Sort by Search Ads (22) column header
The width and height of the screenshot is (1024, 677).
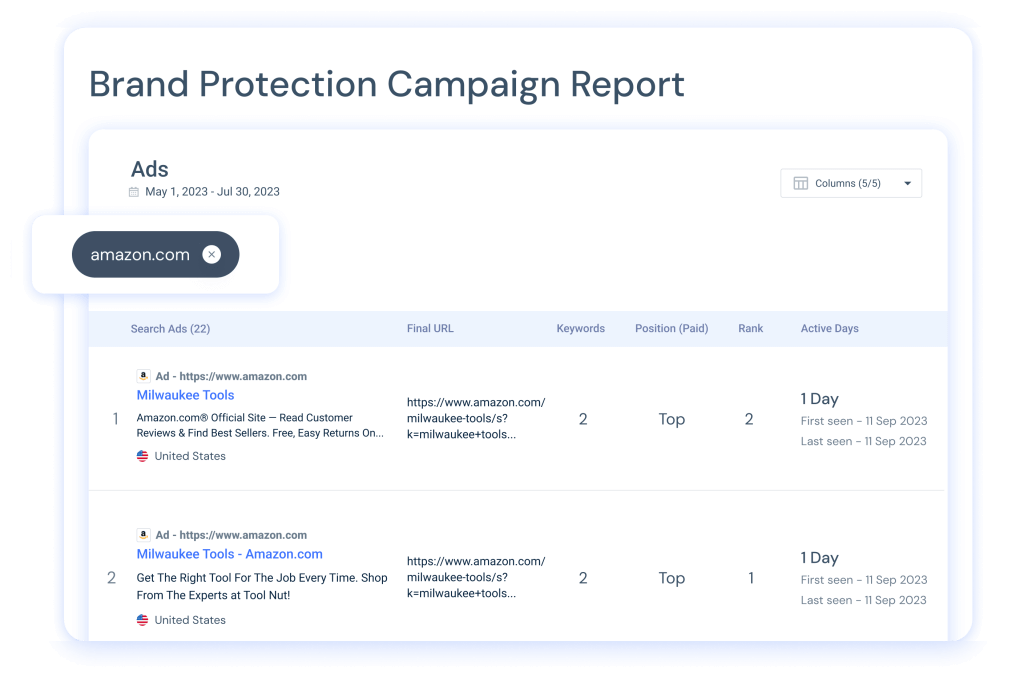[x=170, y=329]
